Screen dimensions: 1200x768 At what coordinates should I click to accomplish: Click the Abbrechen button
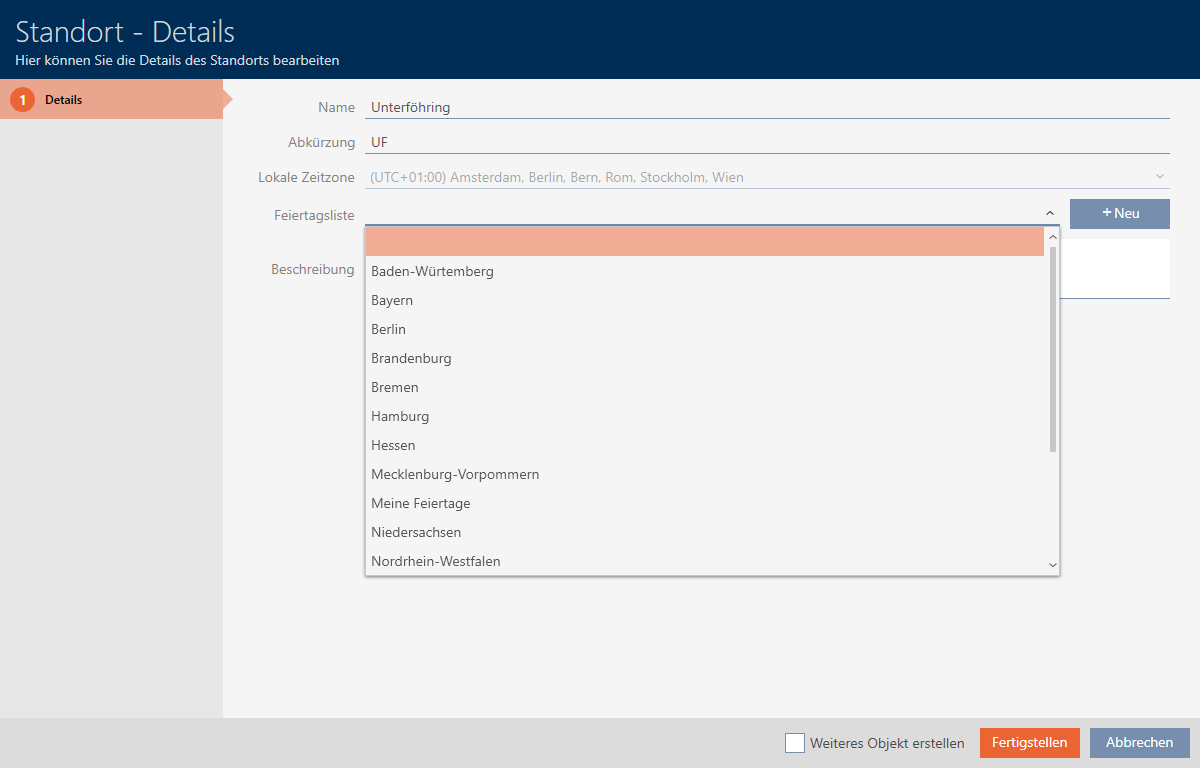(x=1139, y=743)
